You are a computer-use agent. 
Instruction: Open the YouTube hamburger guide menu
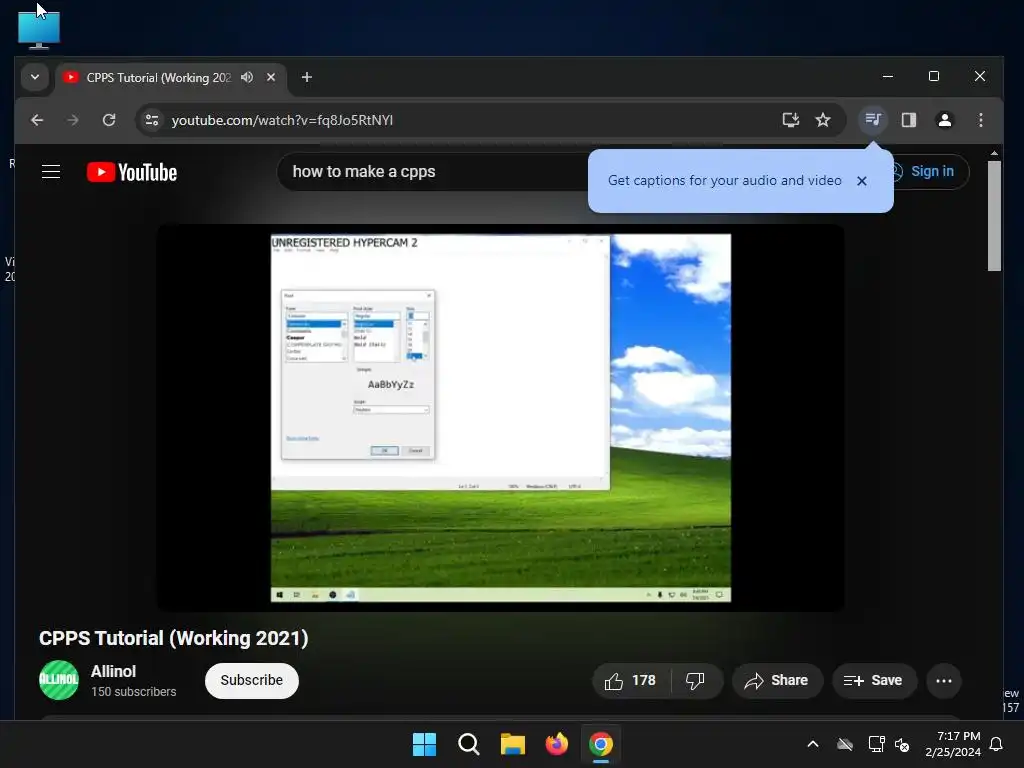coord(51,172)
